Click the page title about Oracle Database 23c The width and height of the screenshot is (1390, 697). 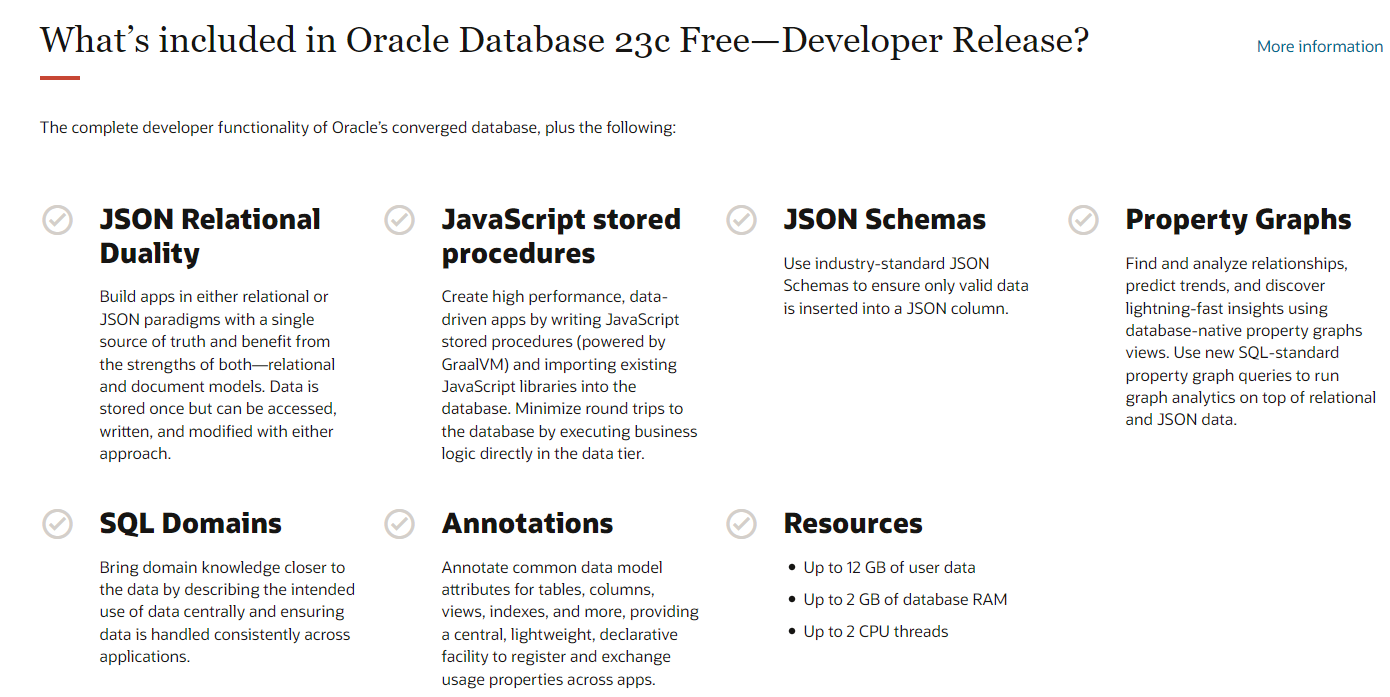564,41
